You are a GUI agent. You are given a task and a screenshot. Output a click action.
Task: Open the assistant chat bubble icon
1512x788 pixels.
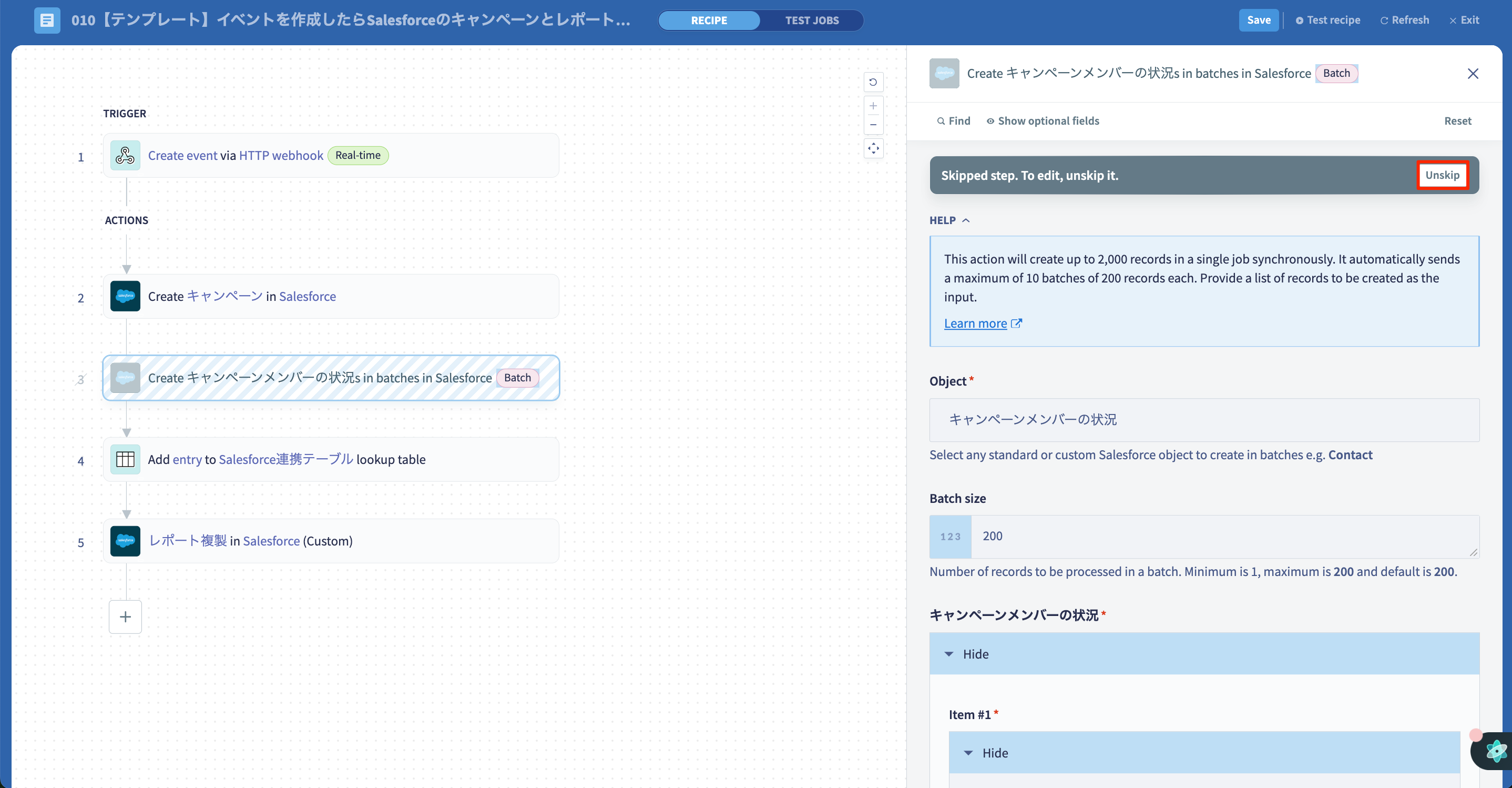[x=1496, y=751]
